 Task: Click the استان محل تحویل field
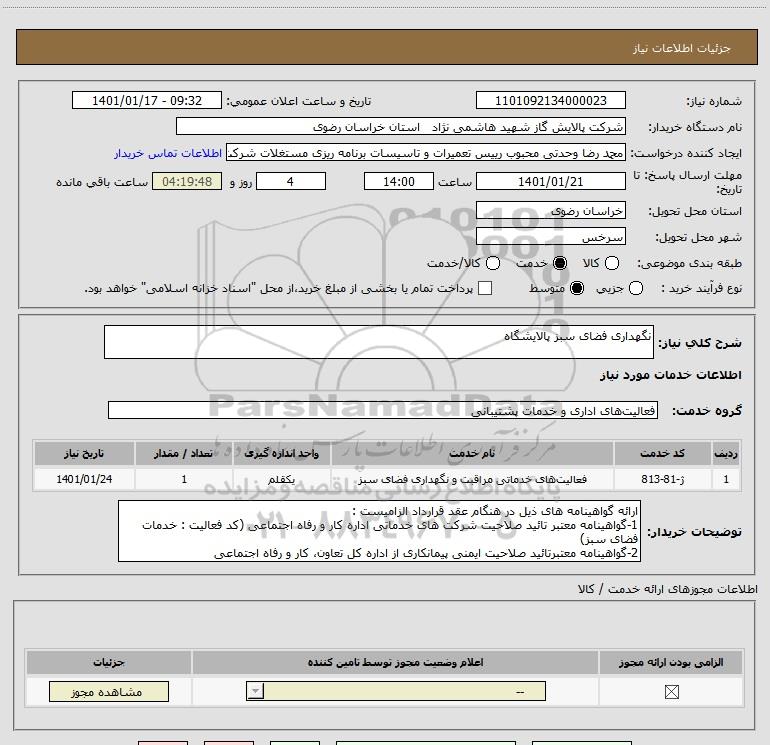click(550, 210)
